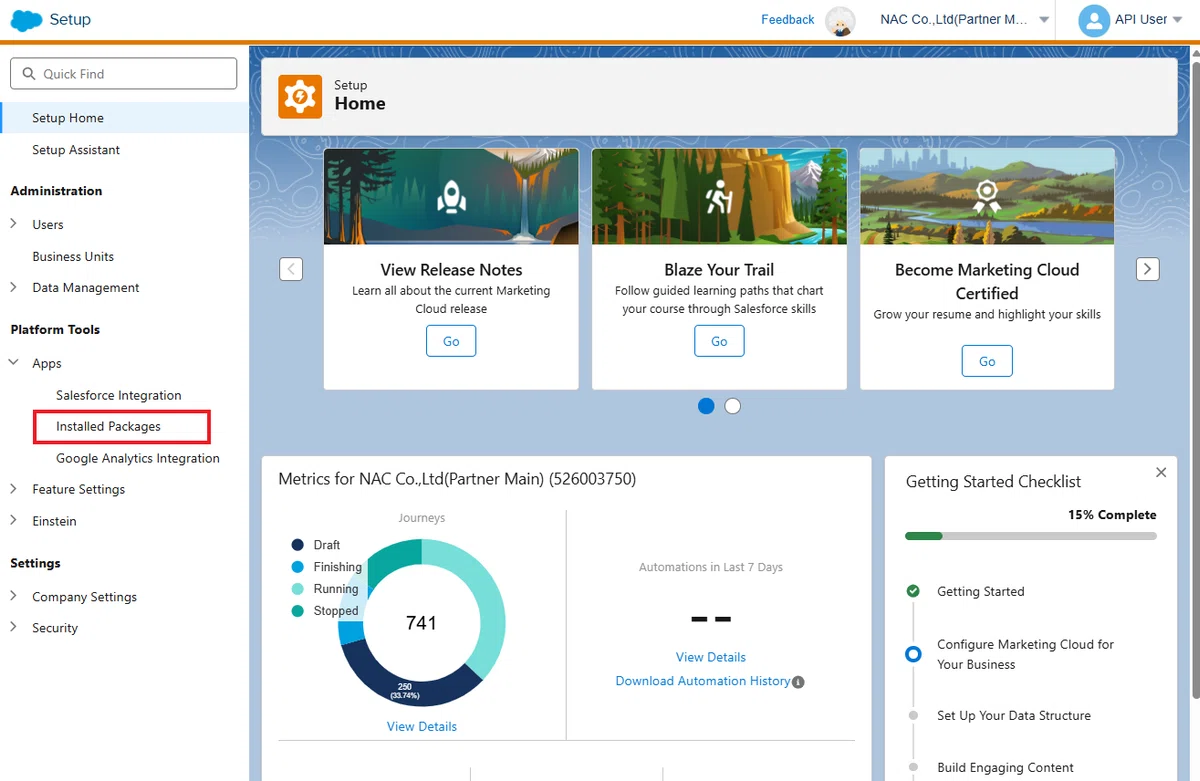Select the second carousel page dot
This screenshot has width=1200, height=781.
pos(733,406)
